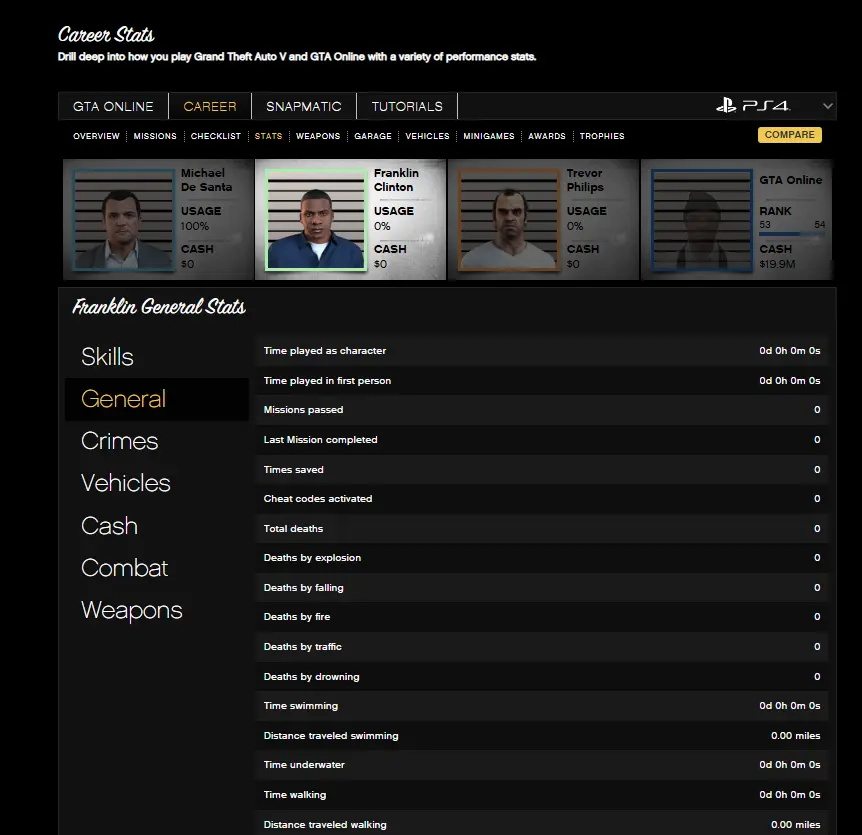This screenshot has height=835, width=862.
Task: Click the Deaths by drowning row
Action: pos(541,677)
